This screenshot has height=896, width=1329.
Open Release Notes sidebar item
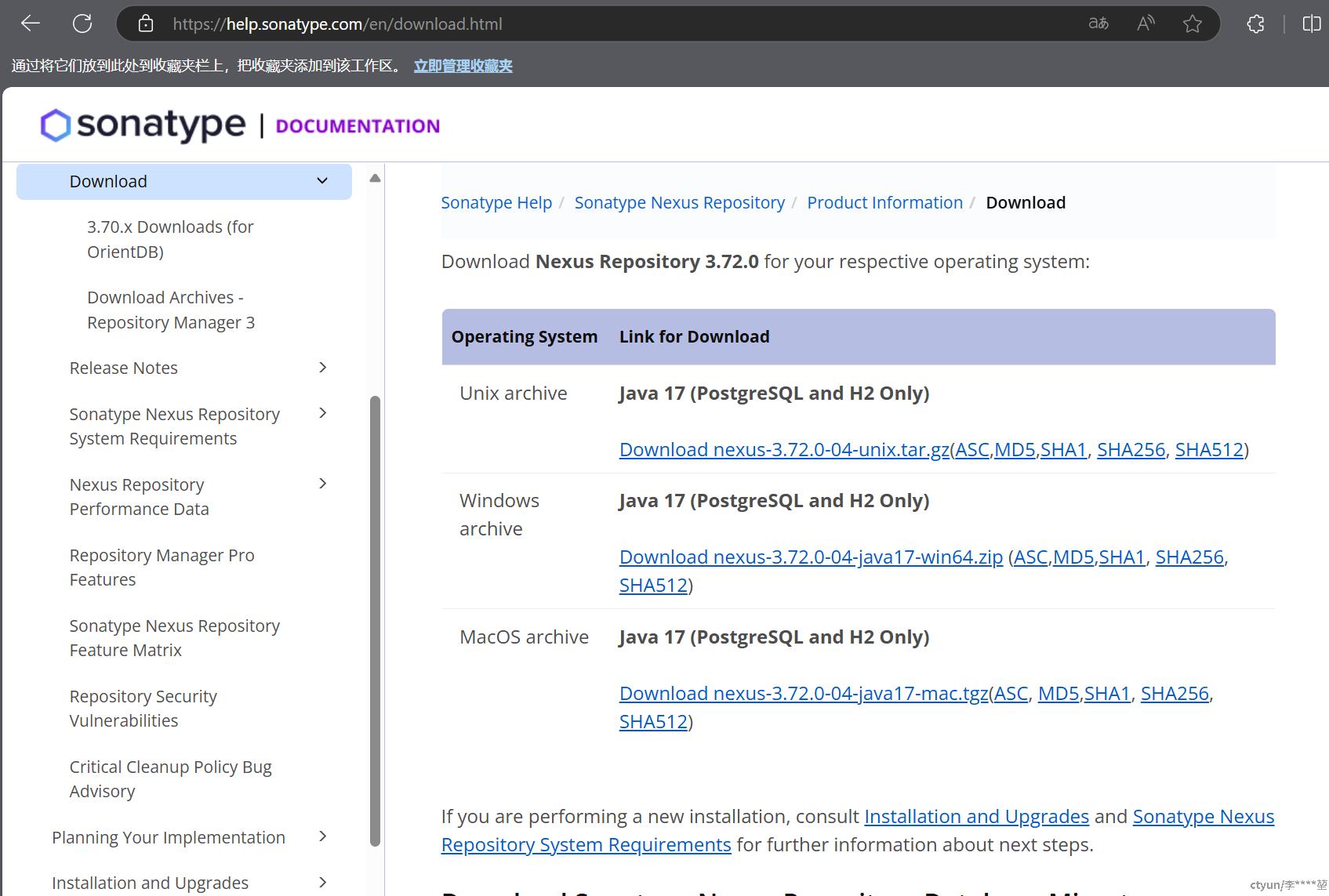(123, 368)
